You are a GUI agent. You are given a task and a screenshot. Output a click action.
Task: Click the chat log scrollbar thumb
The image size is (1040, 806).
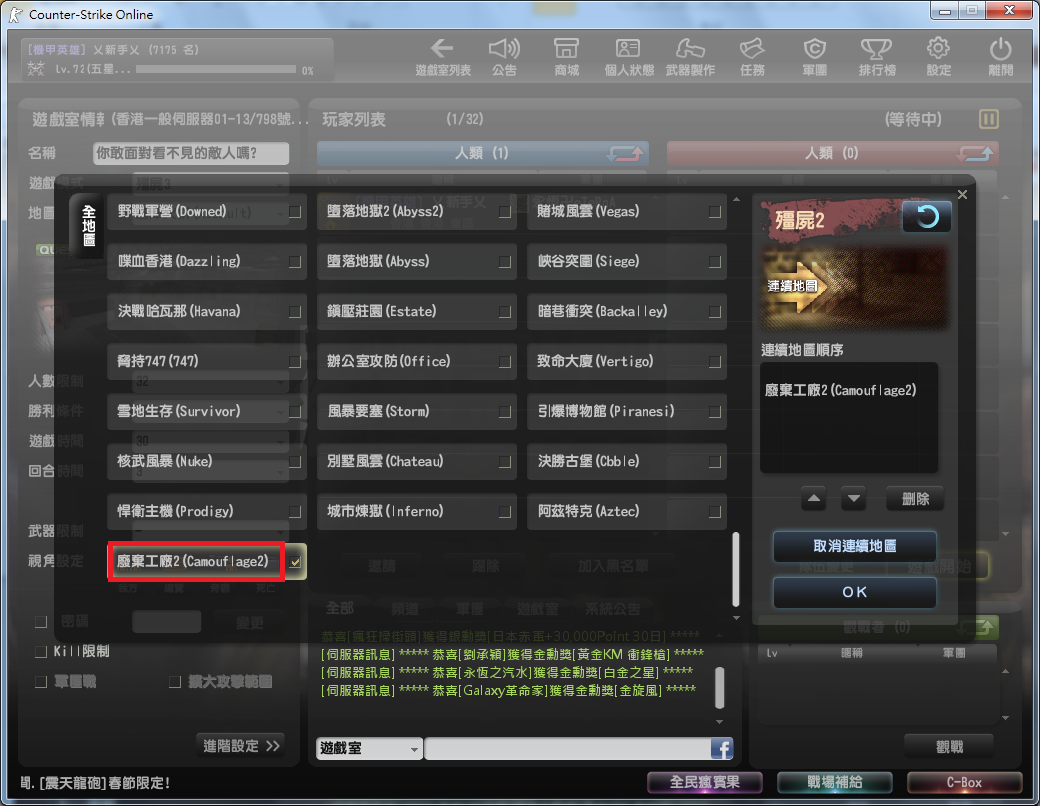(720, 688)
